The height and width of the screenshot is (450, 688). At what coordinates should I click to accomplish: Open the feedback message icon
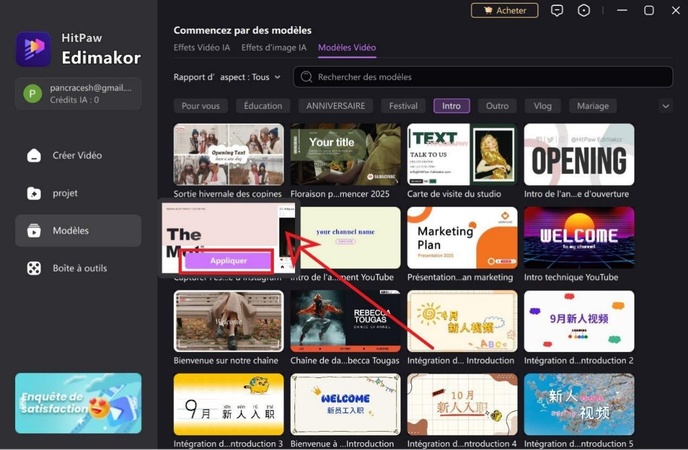coord(558,11)
